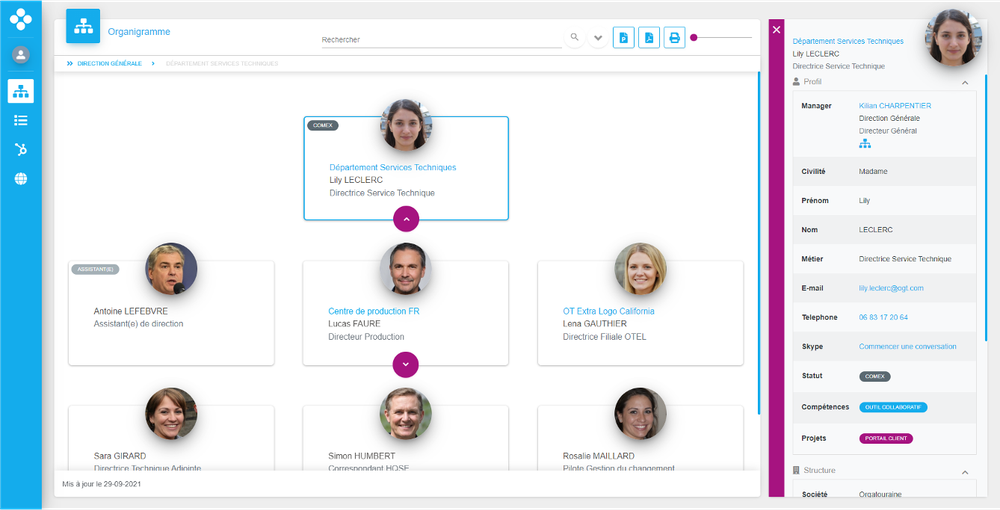
Task: Select the organigramme sidebar icon
Action: [x=20, y=91]
